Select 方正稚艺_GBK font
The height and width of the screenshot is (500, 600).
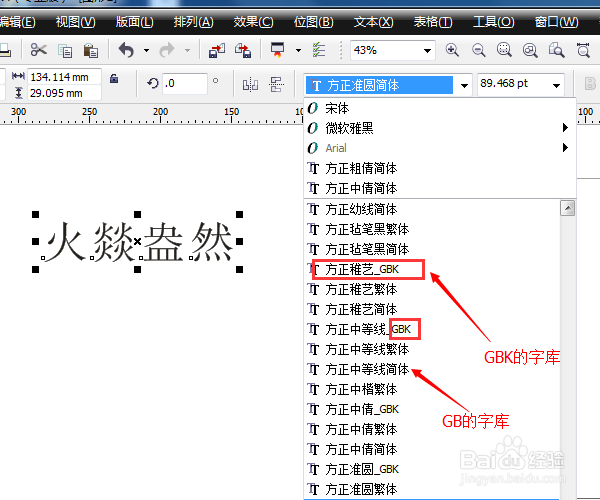point(432,269)
